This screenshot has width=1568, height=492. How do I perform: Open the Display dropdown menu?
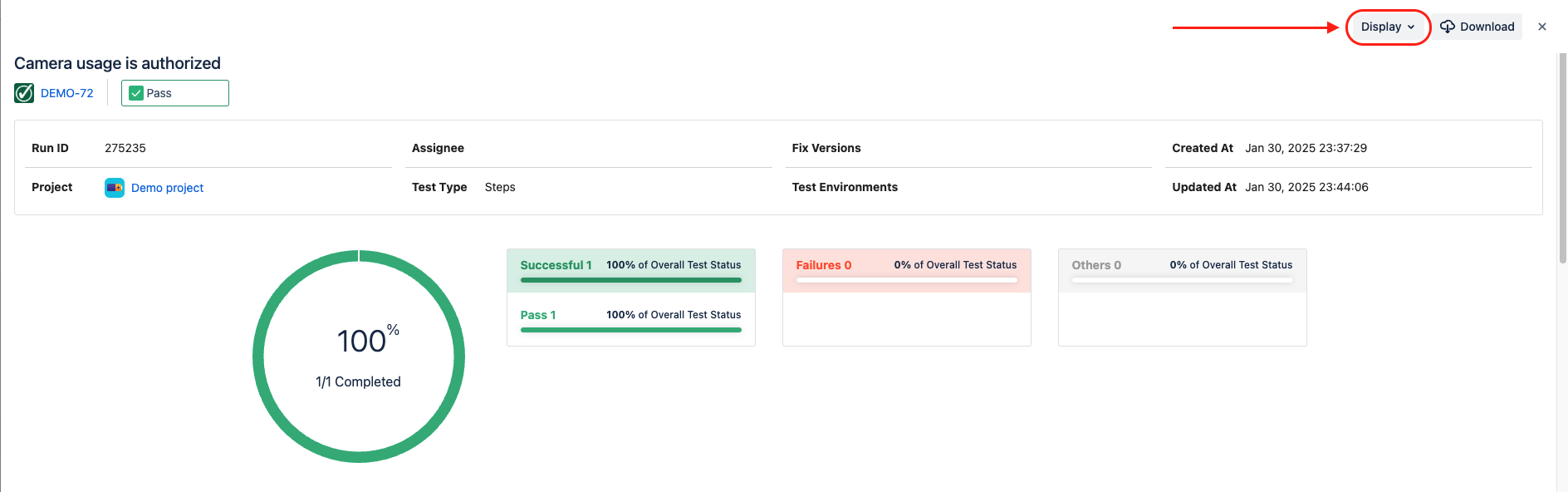click(1387, 27)
